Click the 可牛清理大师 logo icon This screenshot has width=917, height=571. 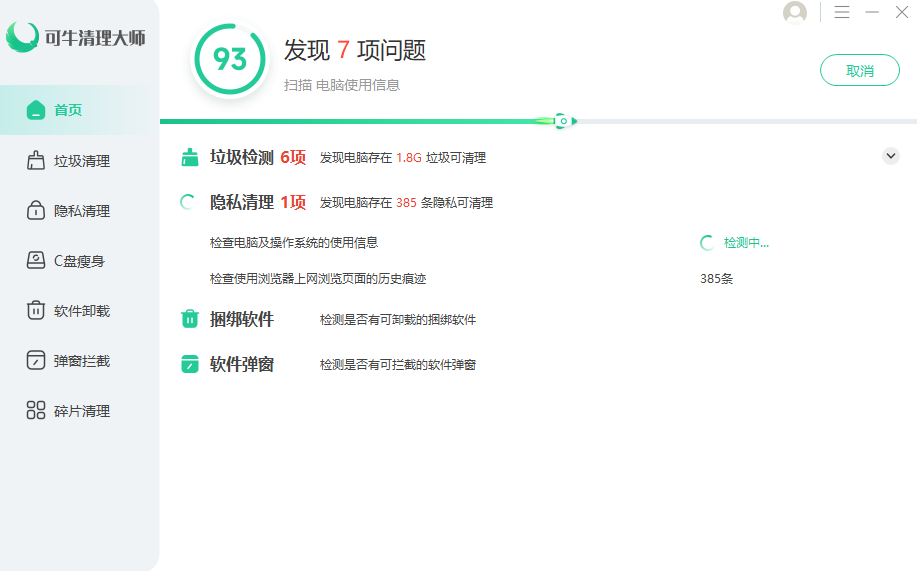[22, 38]
